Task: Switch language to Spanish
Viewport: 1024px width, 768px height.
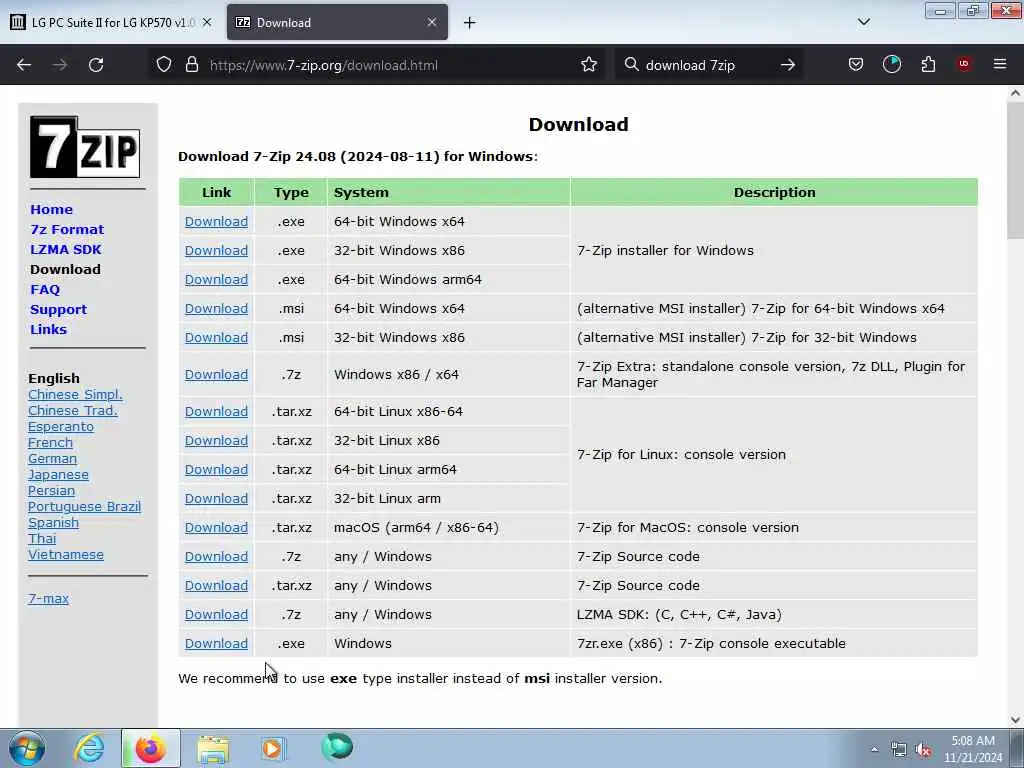Action: pyautogui.click(x=54, y=522)
